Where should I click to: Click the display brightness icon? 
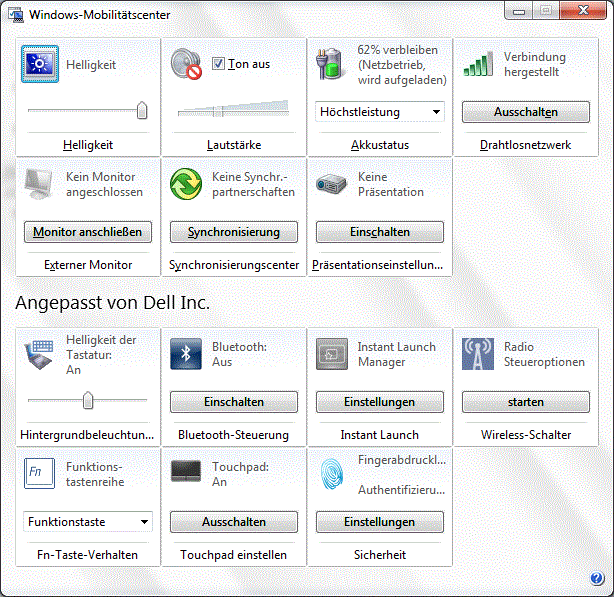(40, 64)
